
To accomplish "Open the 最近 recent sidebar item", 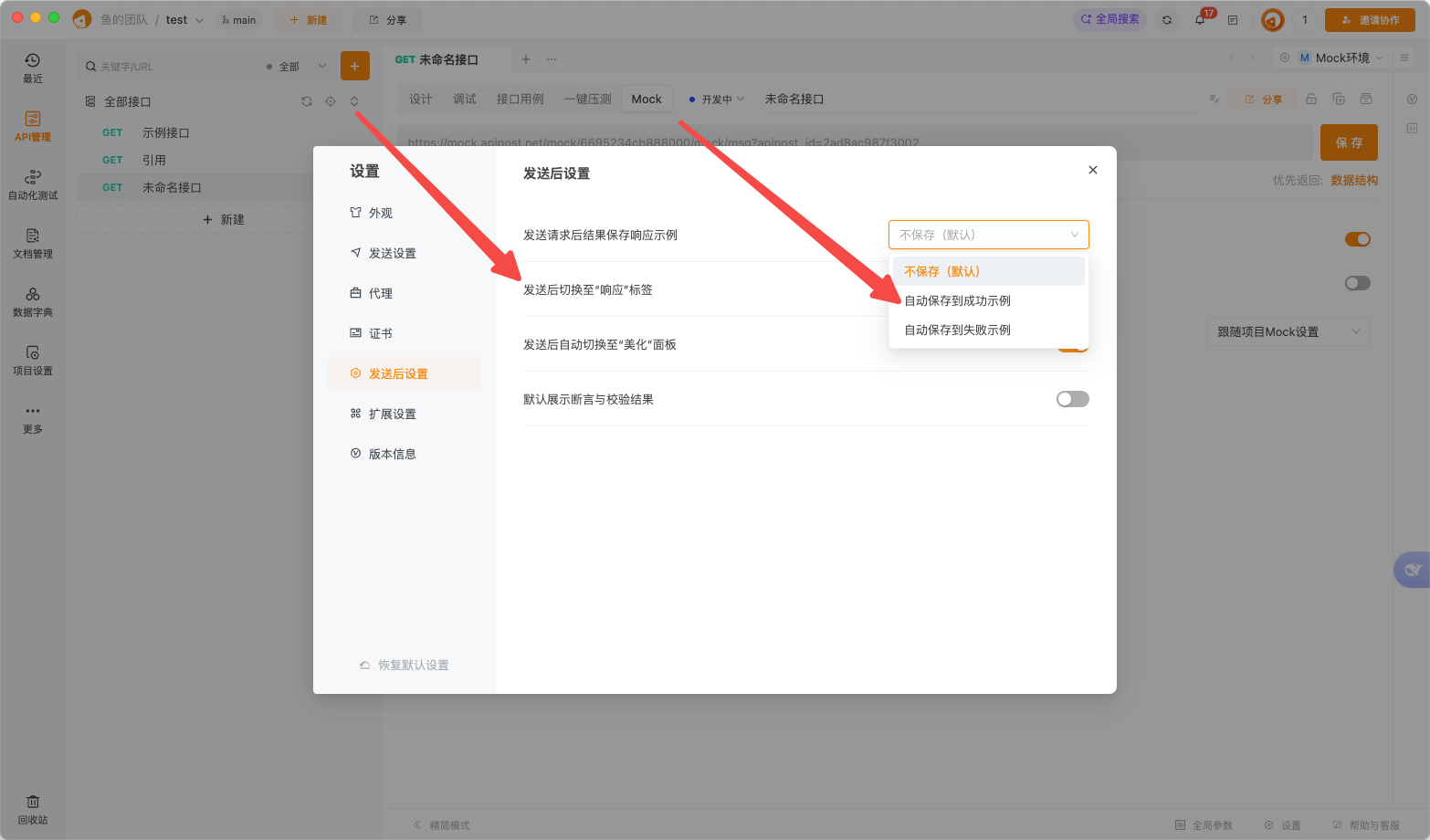I will pos(33,68).
